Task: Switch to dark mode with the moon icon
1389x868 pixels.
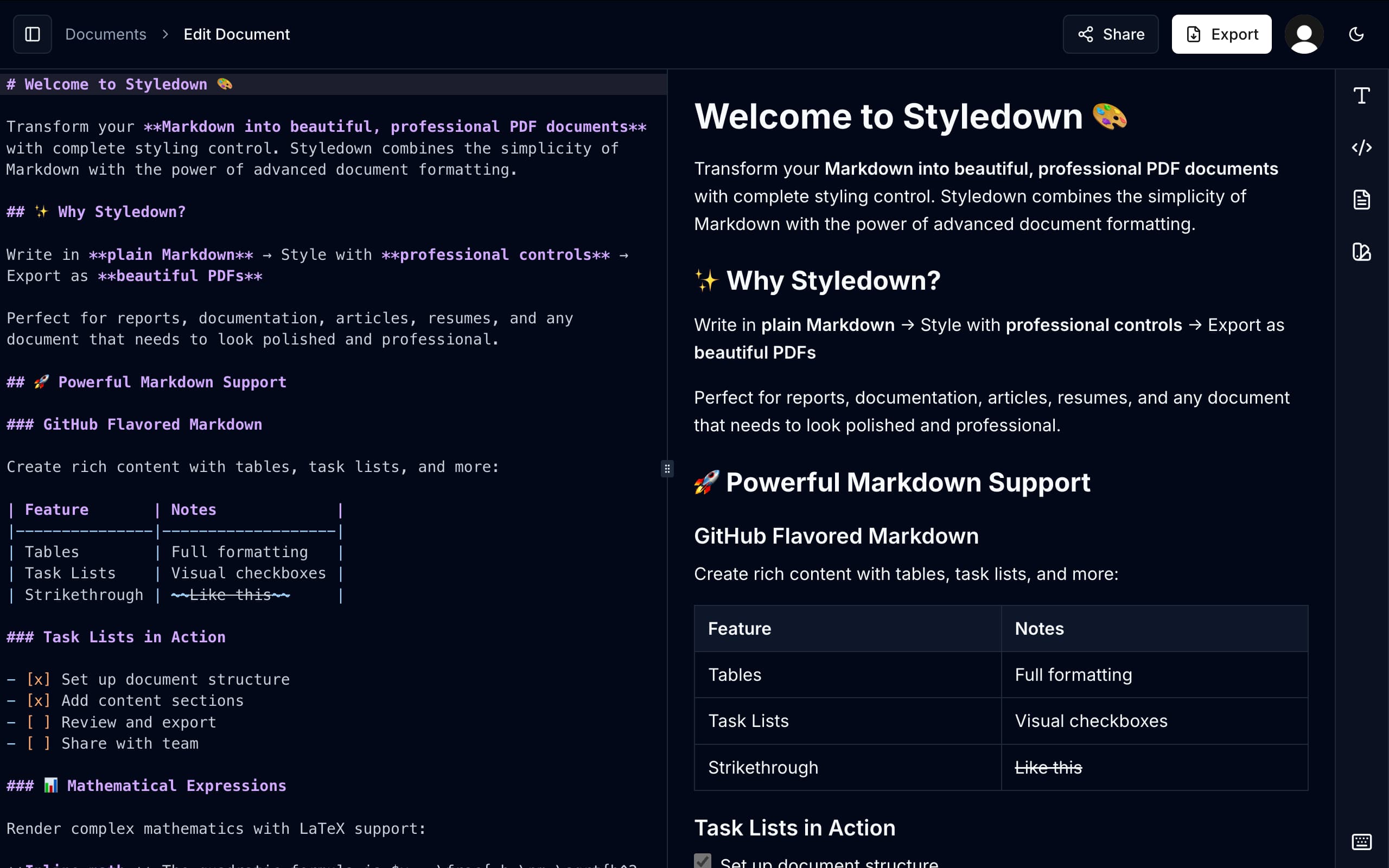Action: click(x=1357, y=34)
